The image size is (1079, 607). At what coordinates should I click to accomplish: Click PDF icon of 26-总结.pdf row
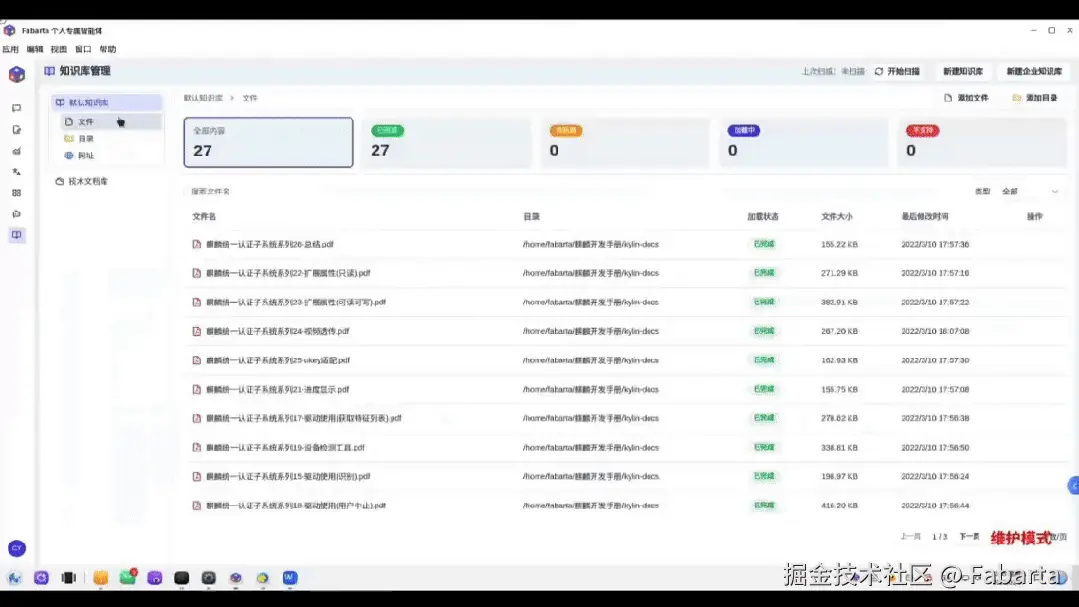[x=197, y=244]
